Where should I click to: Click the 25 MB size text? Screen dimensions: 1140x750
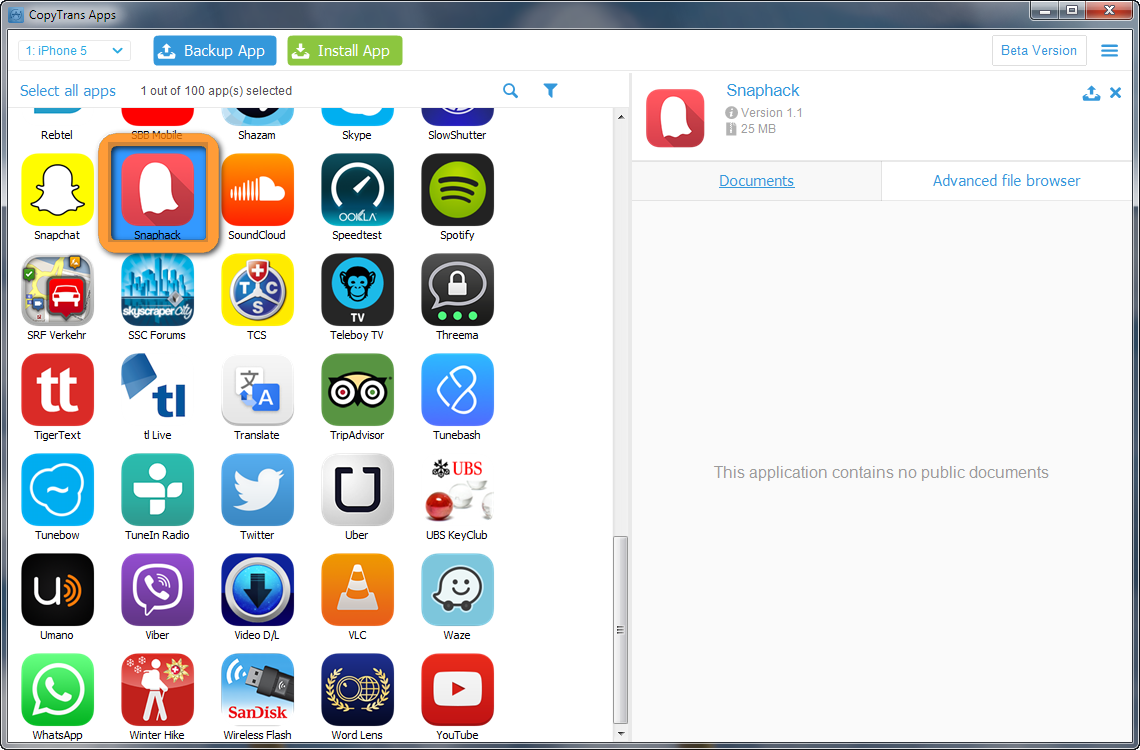(x=758, y=129)
